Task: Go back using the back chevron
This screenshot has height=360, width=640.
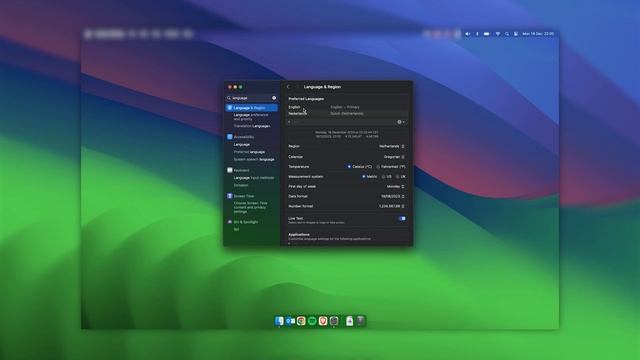Action: coord(288,87)
